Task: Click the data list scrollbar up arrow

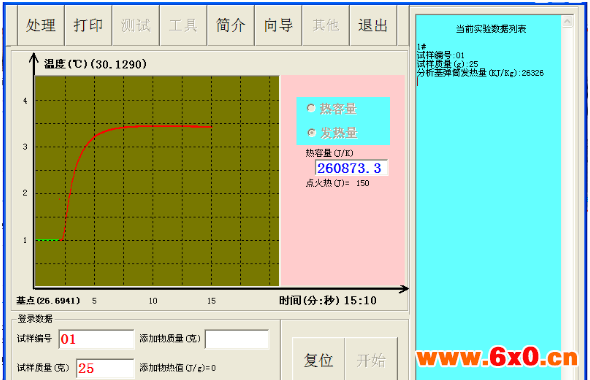Action: [567, 21]
